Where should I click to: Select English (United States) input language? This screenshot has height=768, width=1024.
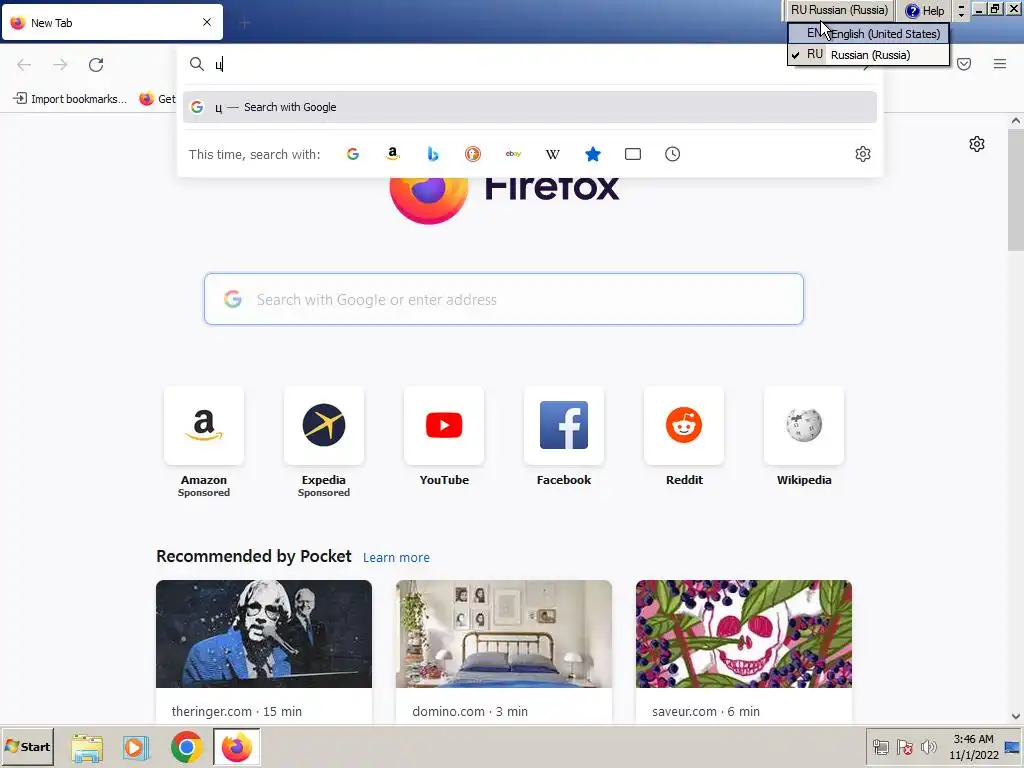[869, 33]
